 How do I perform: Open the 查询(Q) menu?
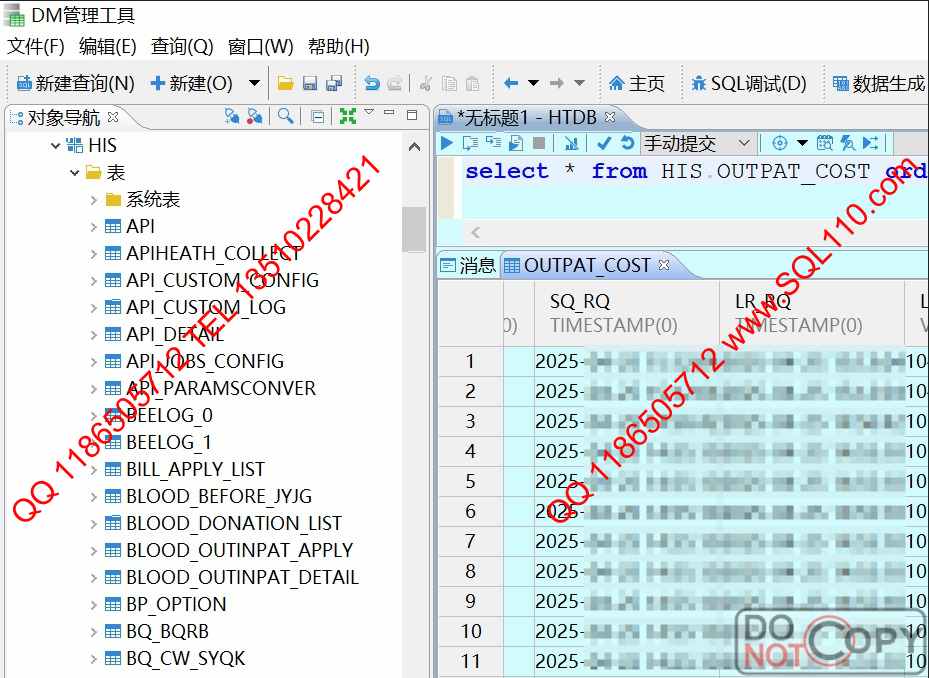click(x=182, y=46)
